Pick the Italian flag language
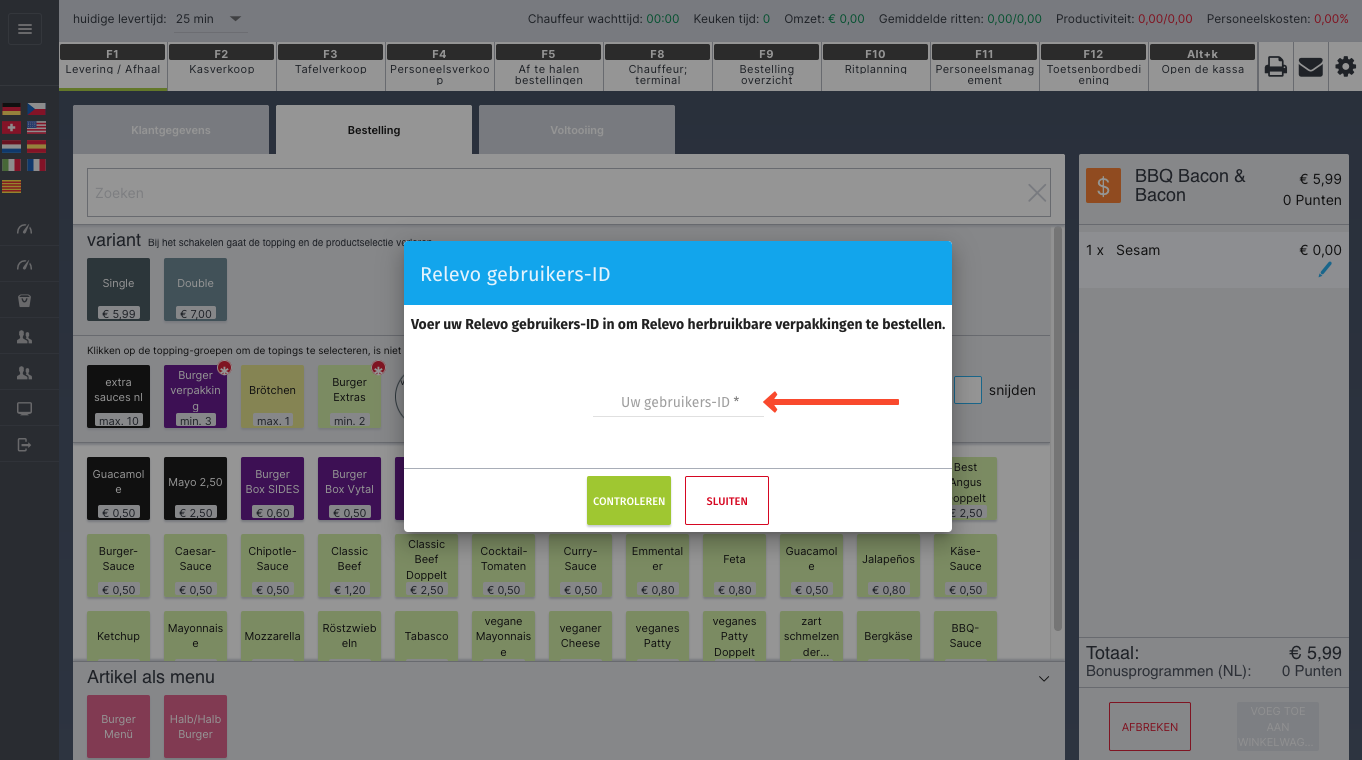 pyautogui.click(x=12, y=165)
